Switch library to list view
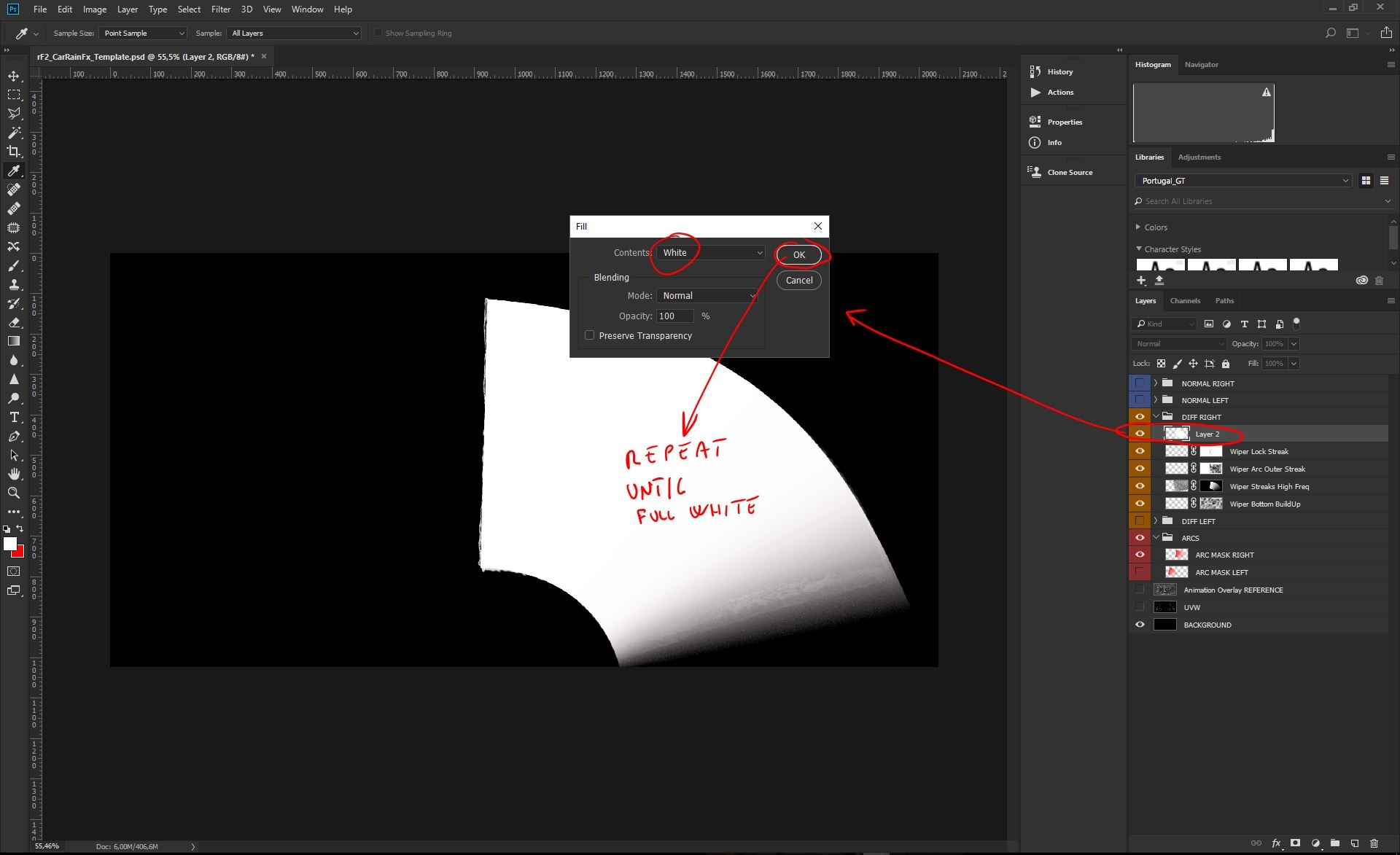The height and width of the screenshot is (855, 1400). point(1384,181)
